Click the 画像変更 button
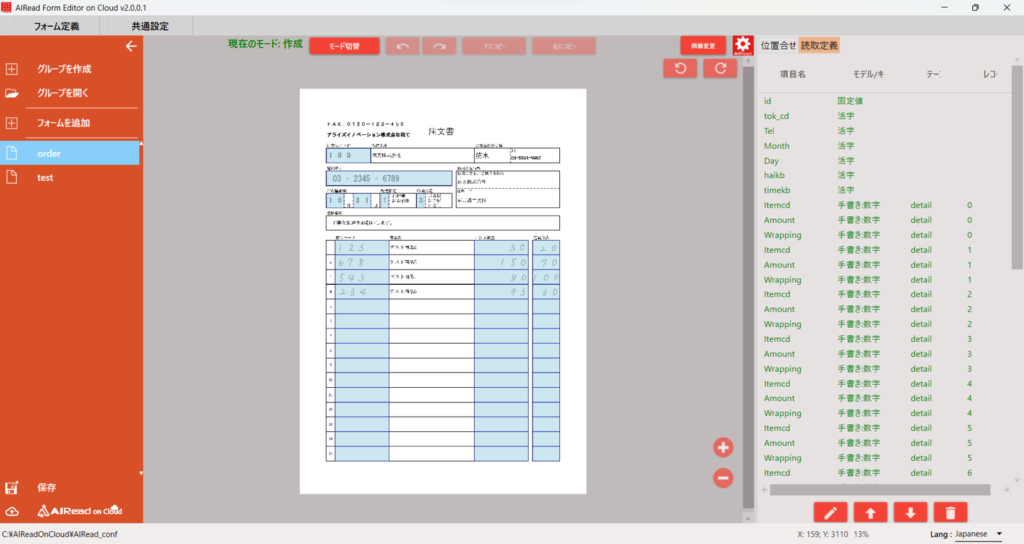 tap(703, 46)
